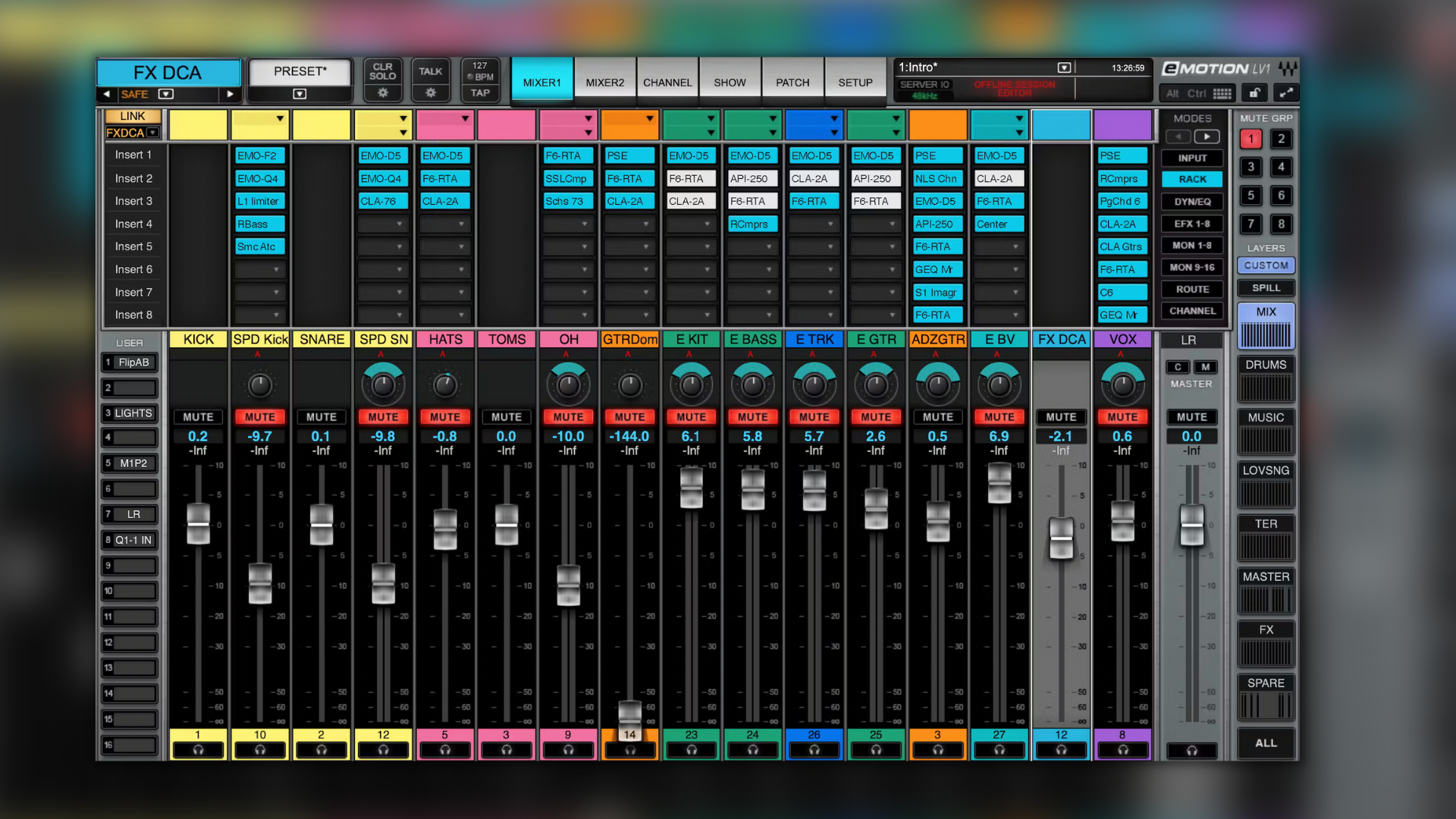Go to previous channel with left arrow
1456x819 pixels.
pyautogui.click(x=107, y=94)
